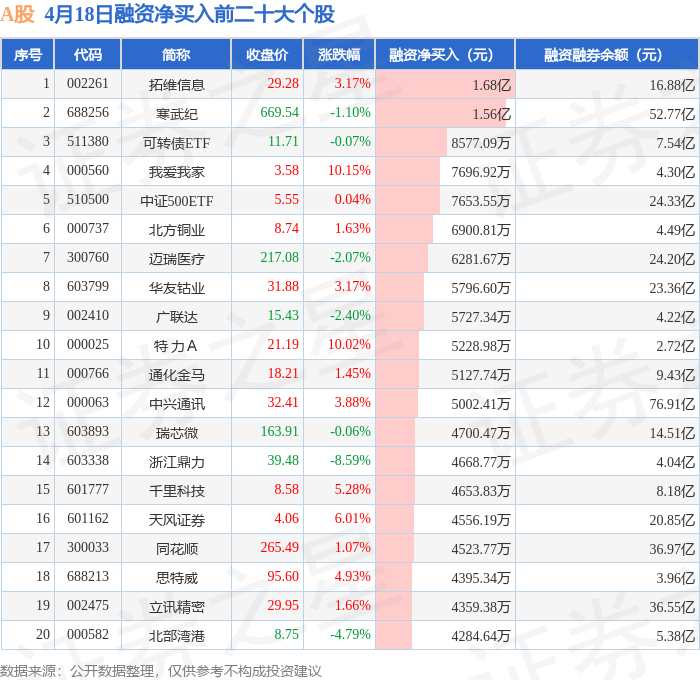The height and width of the screenshot is (680, 700).
Task: Click closing price 8.74
Action: (286, 228)
